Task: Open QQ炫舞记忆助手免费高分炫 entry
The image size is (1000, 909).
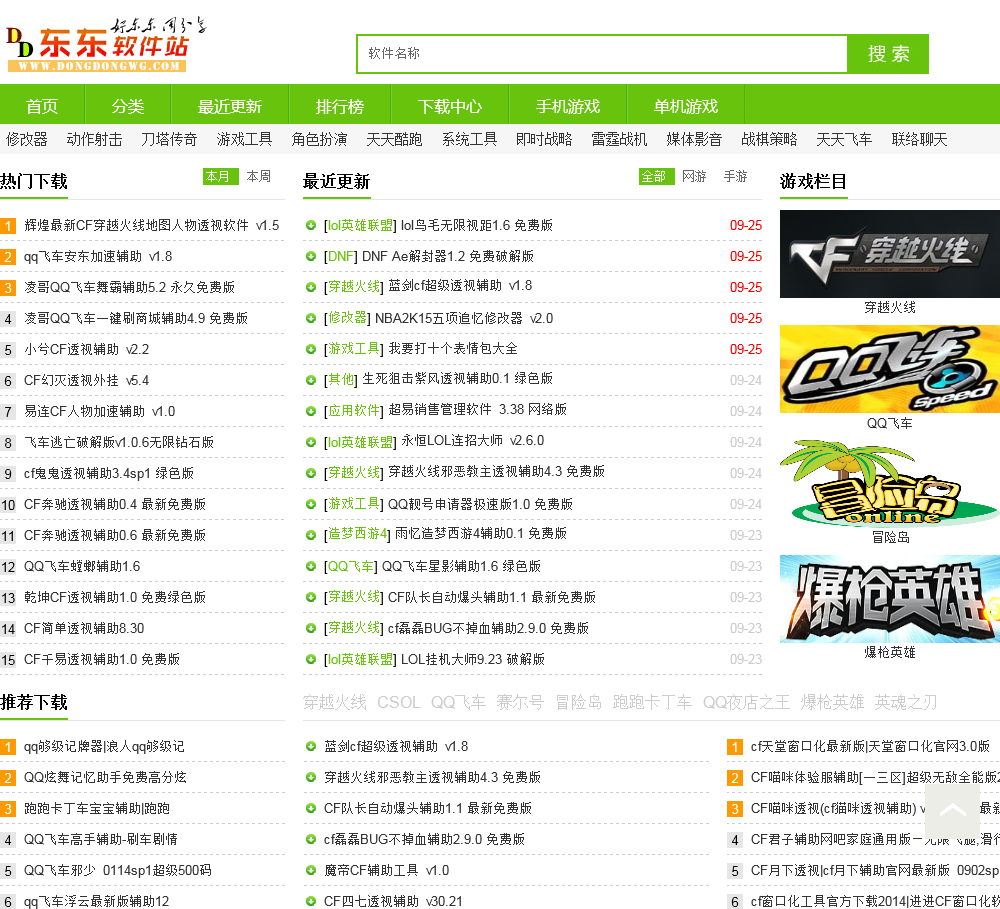Action: point(105,778)
